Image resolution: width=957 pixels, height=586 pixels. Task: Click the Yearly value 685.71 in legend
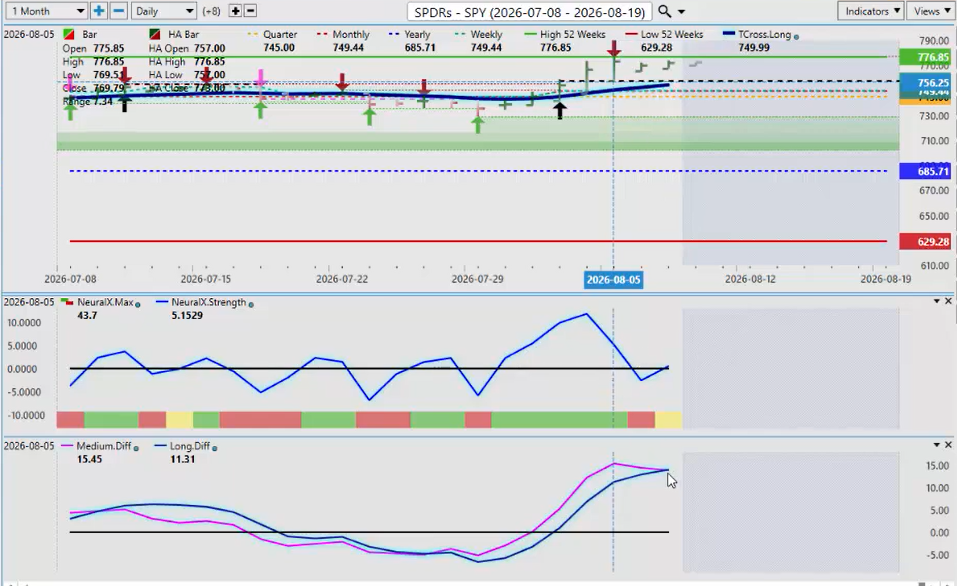[420, 48]
